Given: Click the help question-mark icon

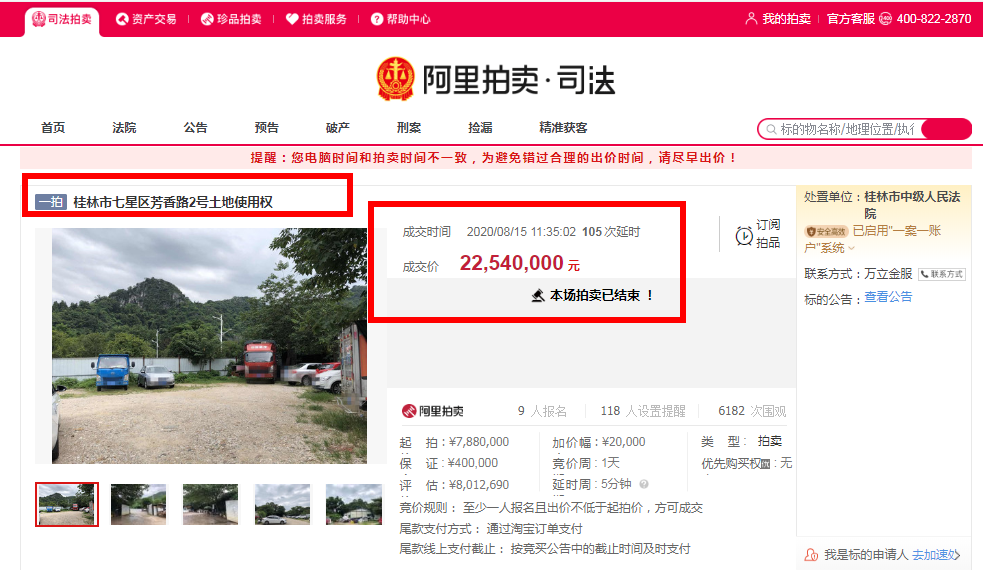Looking at the screenshot, I should point(377,19).
